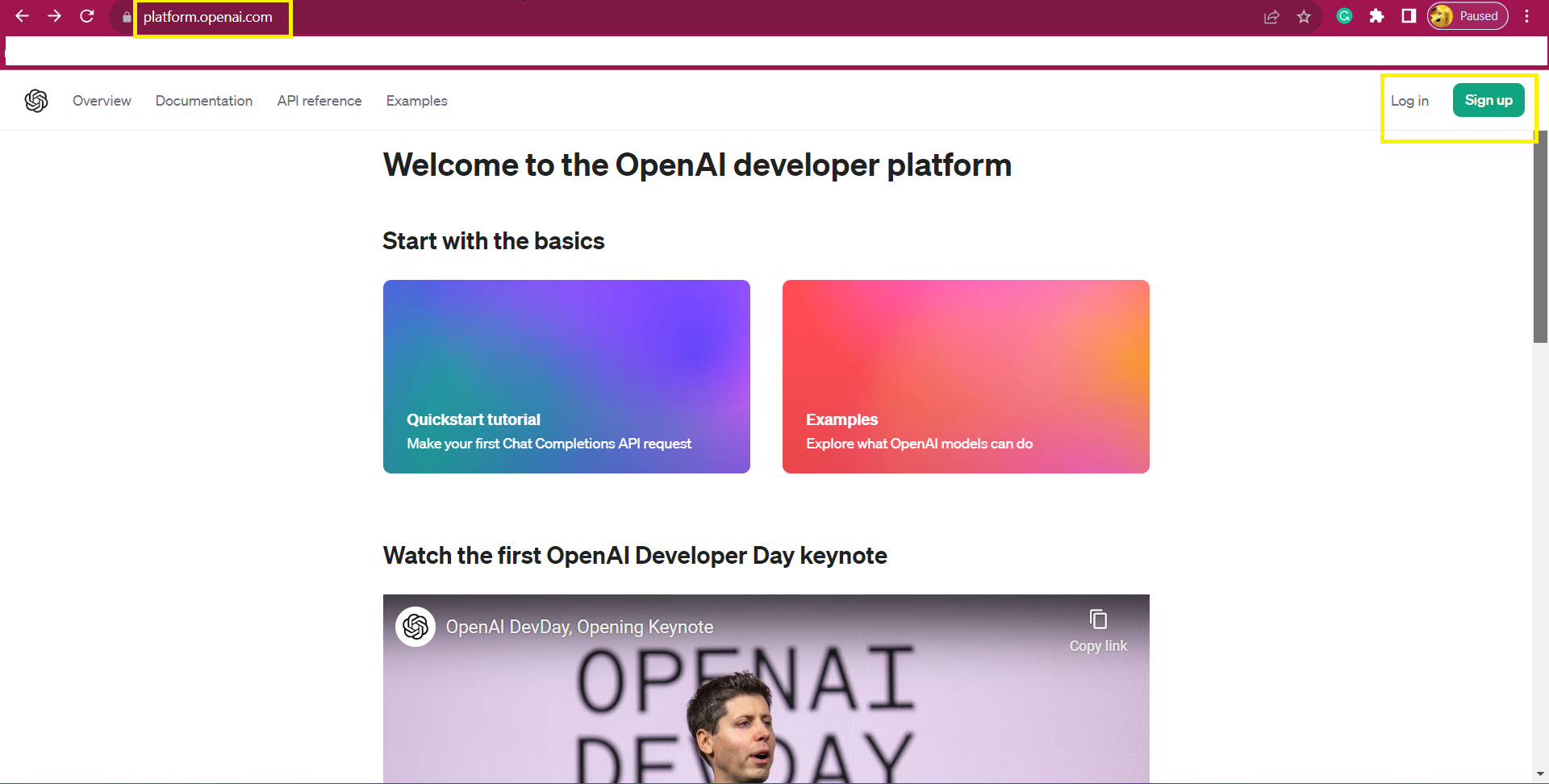This screenshot has height=784, width=1549.
Task: Open the Overview nav item
Action: click(x=102, y=101)
